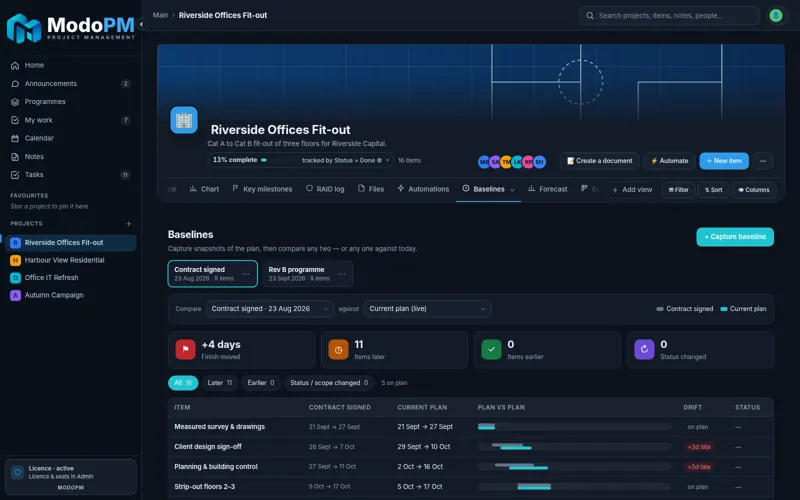Click the New item button

724,161
